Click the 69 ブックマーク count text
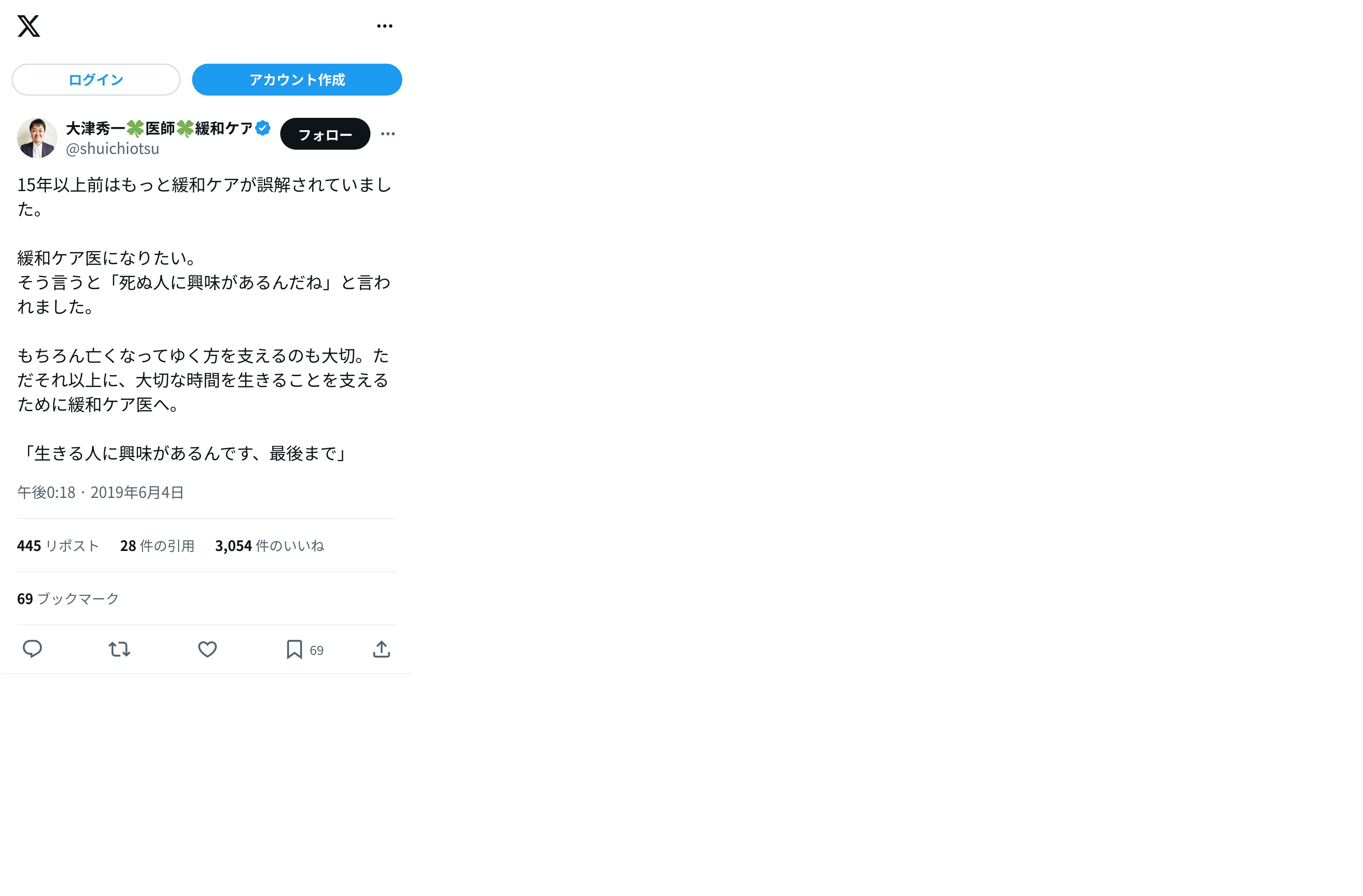The width and height of the screenshot is (1363, 896). 68,599
